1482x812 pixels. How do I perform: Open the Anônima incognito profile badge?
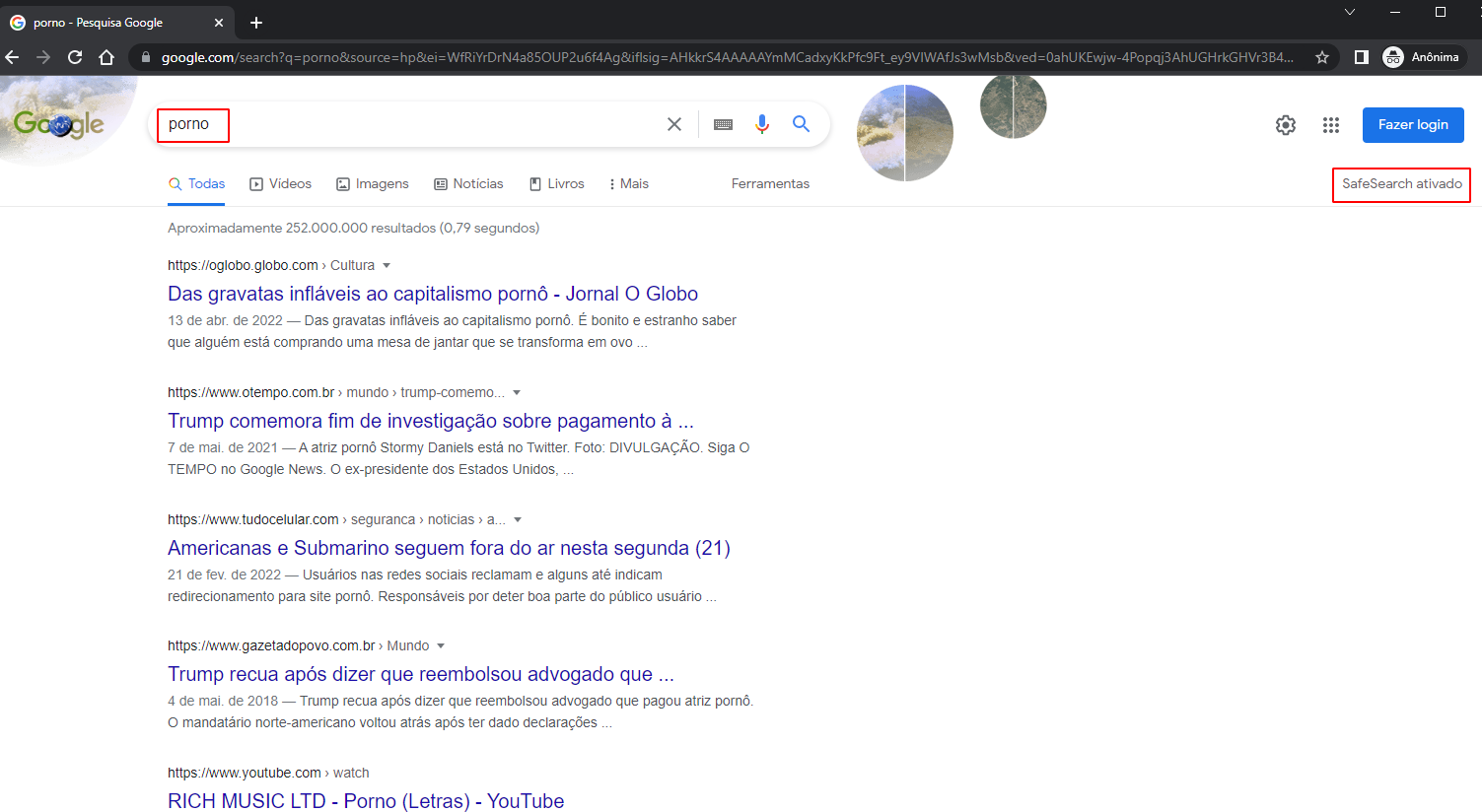pyautogui.click(x=1421, y=57)
